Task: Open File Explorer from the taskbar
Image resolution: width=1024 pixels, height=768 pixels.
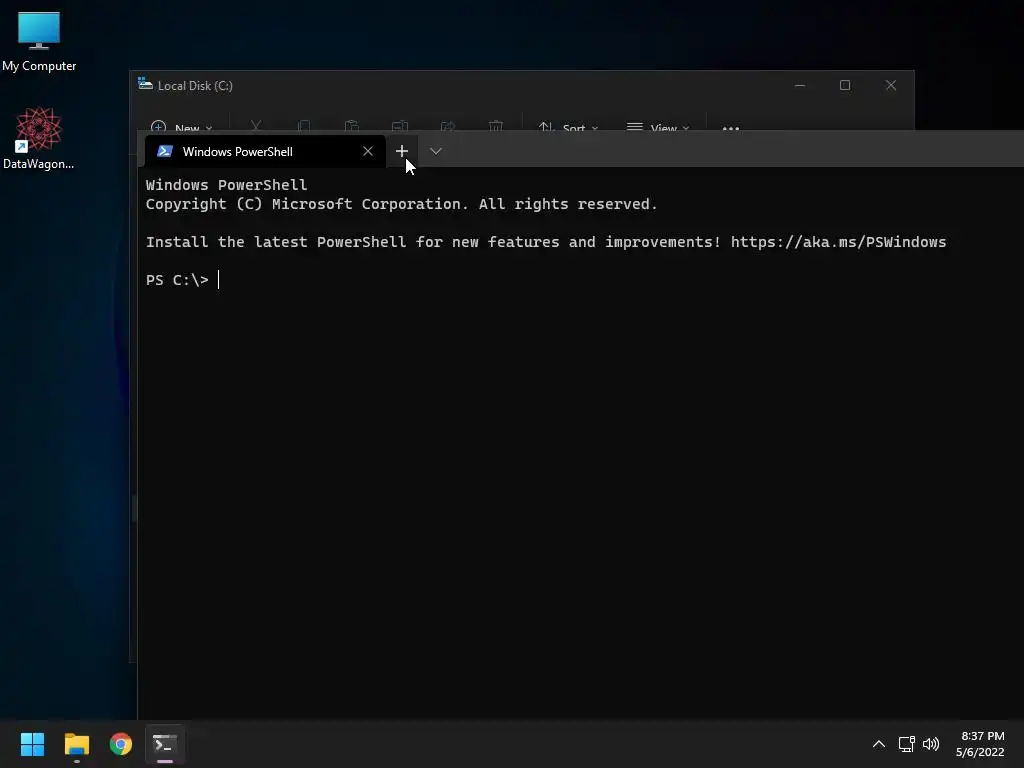Action: [x=76, y=744]
